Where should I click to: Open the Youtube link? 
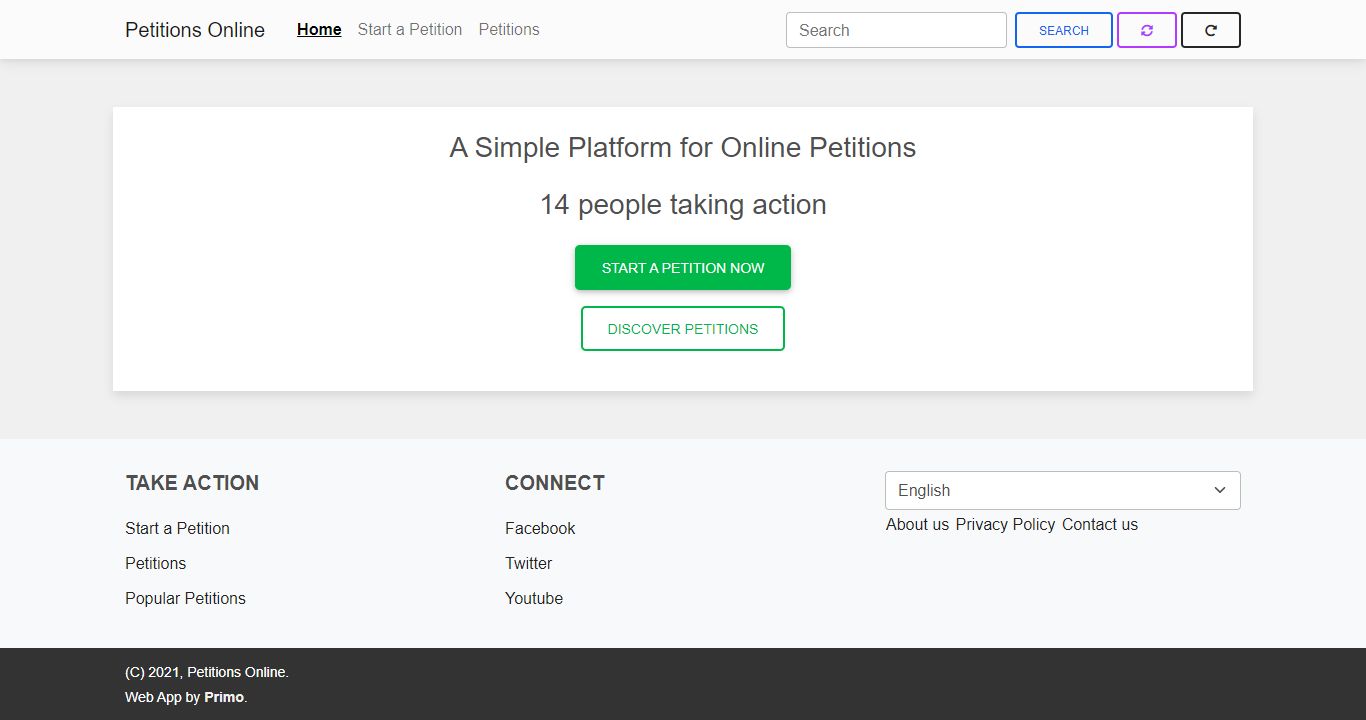tap(534, 598)
